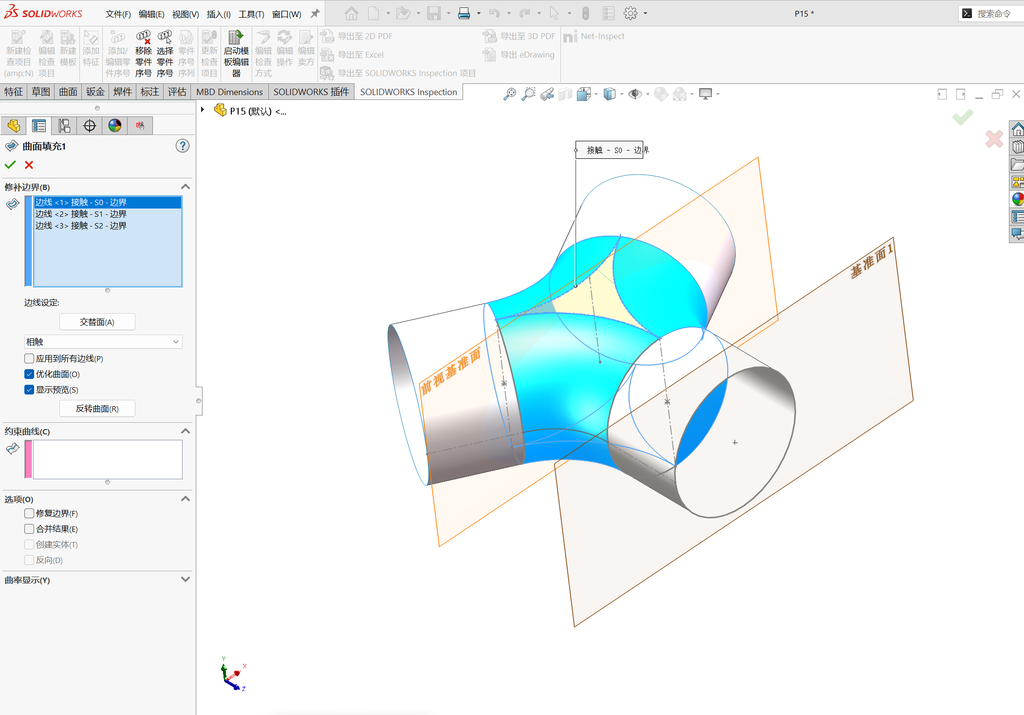This screenshot has width=1024, height=715.
Task: Launch the template editor (启动模板编辑器)
Action: click(236, 54)
